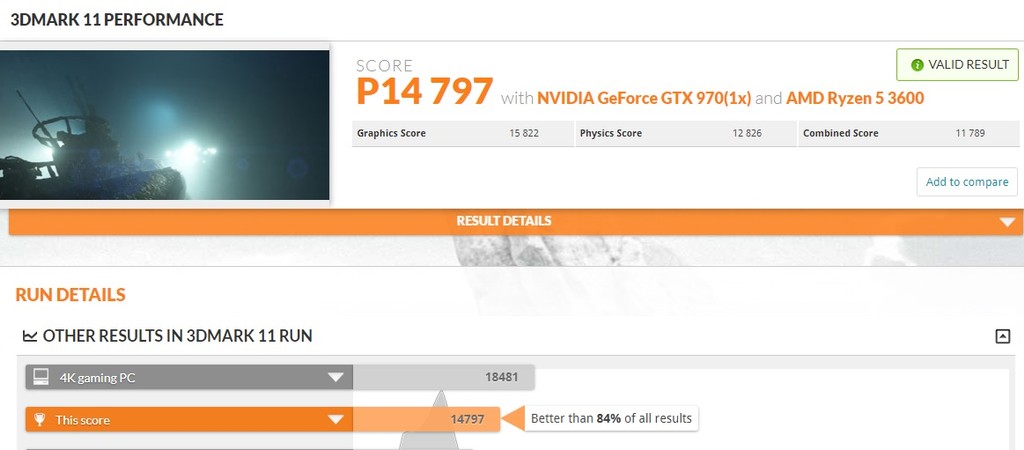Click the Add to compare button

966,182
